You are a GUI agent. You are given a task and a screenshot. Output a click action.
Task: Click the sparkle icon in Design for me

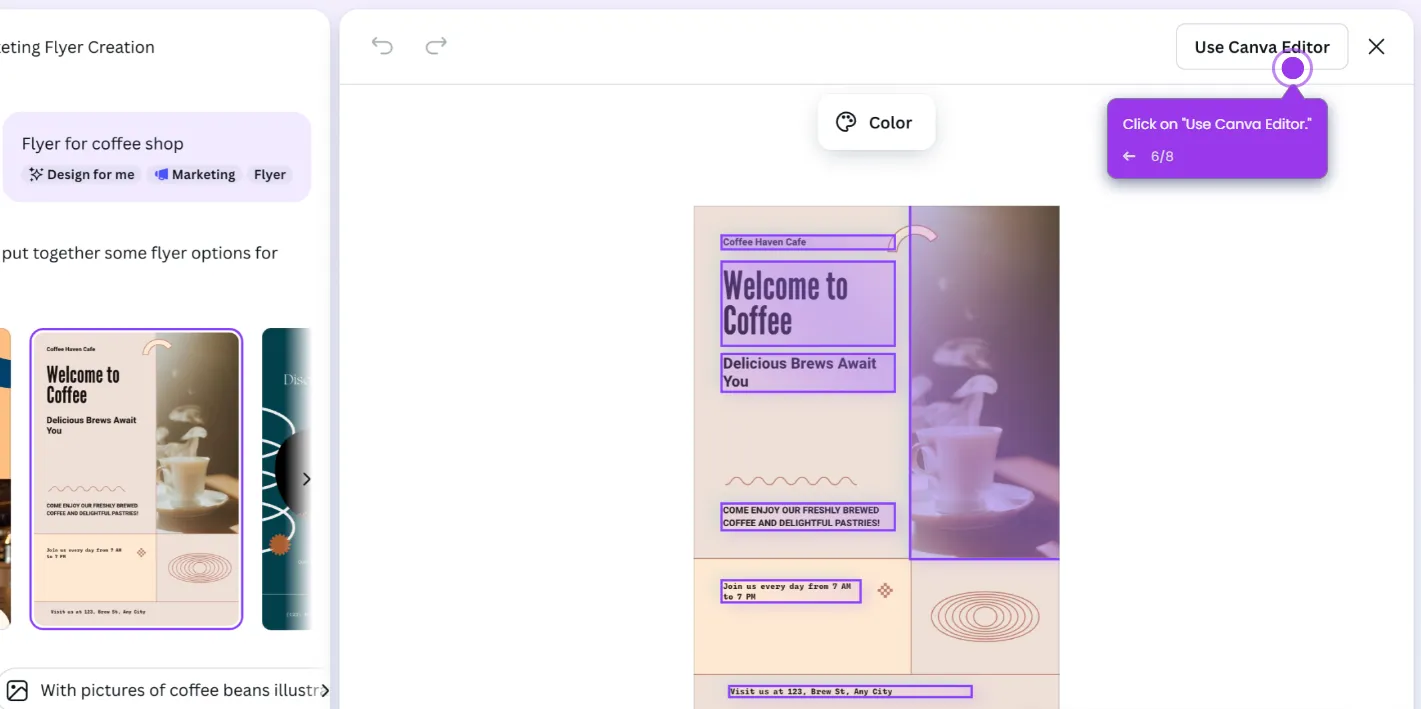[36, 174]
